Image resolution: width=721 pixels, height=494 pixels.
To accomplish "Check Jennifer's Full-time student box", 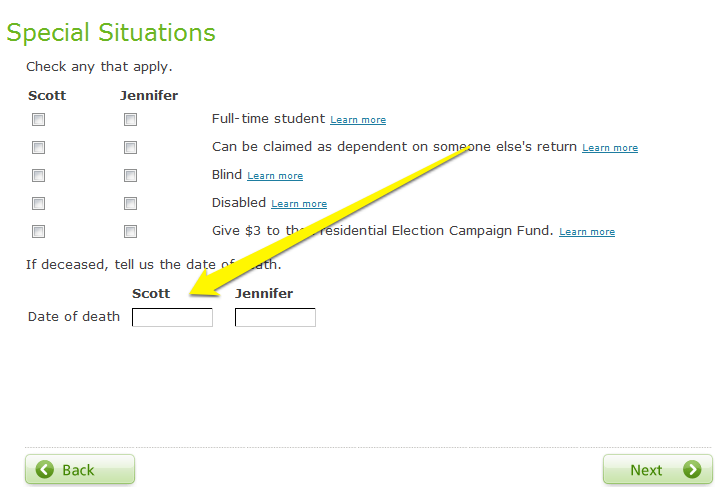I will 131,120.
